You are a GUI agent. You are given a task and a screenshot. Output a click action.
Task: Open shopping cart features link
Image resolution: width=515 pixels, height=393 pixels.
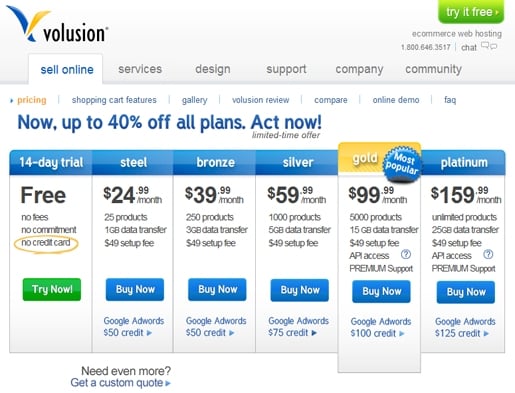(114, 100)
